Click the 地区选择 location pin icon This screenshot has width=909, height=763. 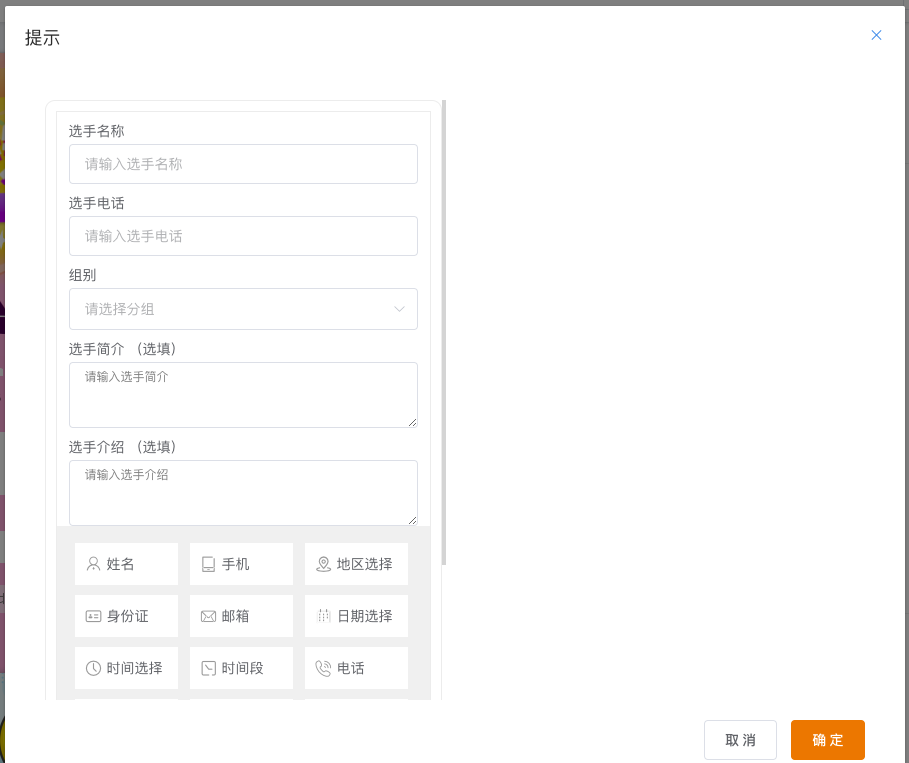pyautogui.click(x=323, y=564)
